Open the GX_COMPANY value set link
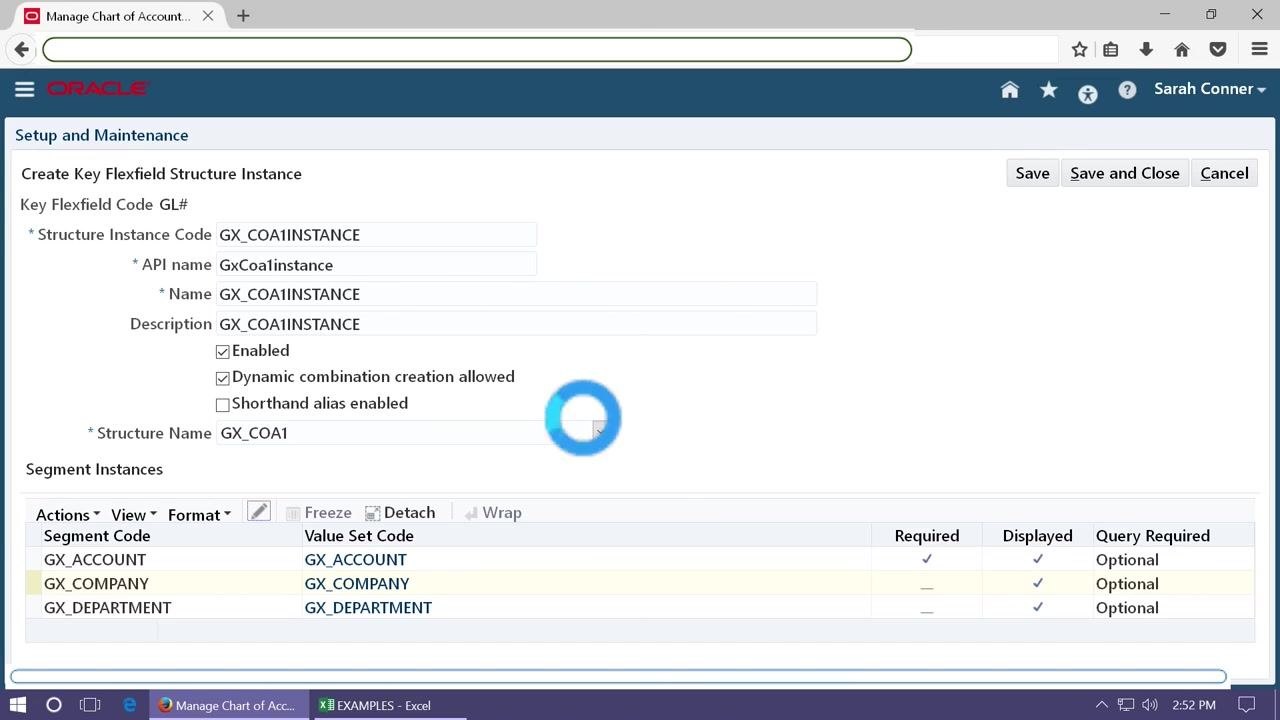 [x=357, y=584]
